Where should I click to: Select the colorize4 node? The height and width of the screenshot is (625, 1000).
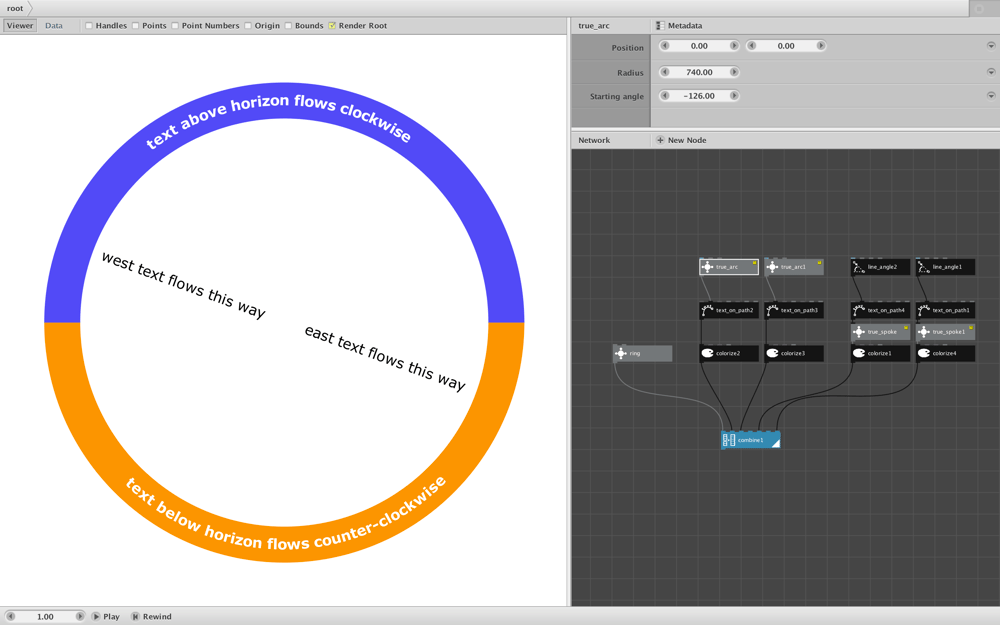pos(946,353)
